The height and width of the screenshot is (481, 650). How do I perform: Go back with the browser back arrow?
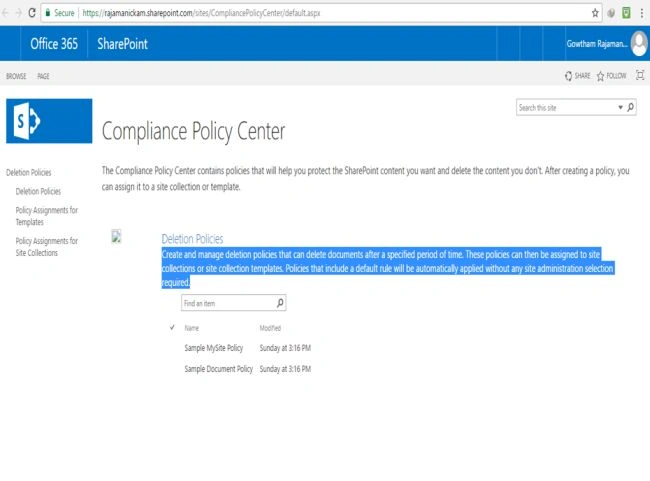(x=5, y=13)
